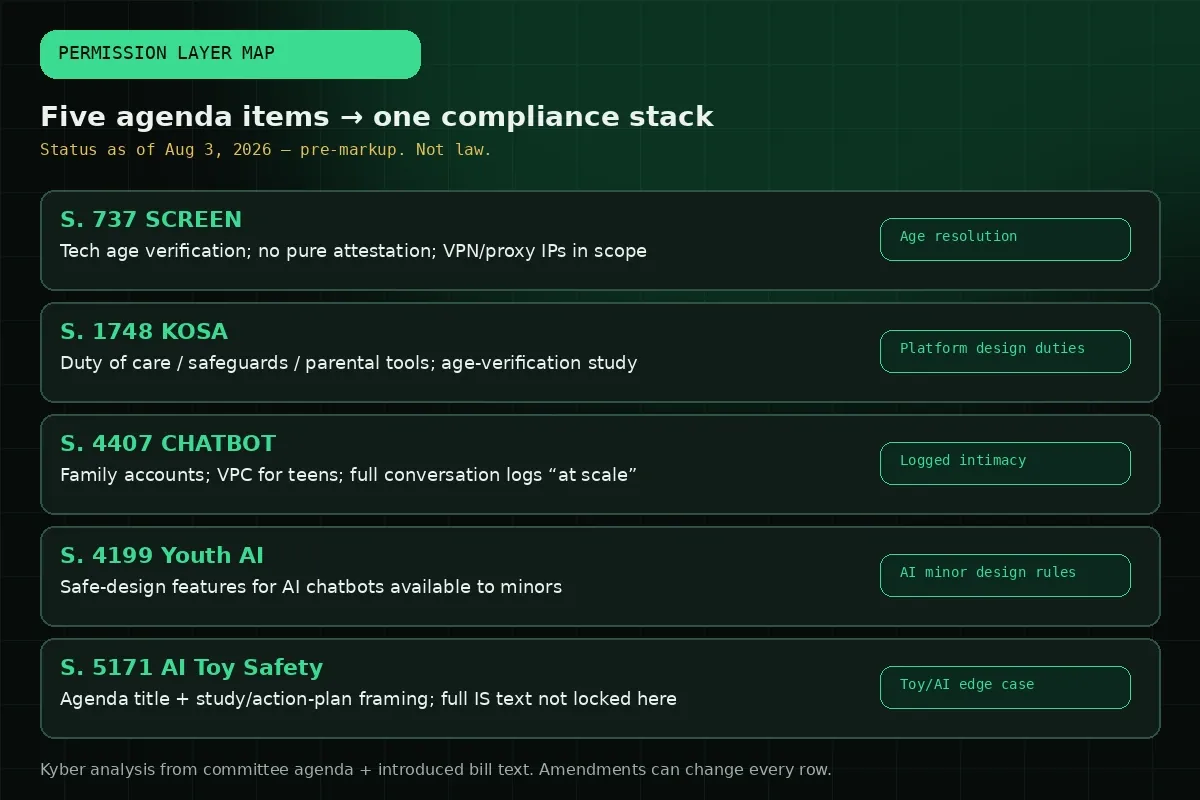Select the Age resolution tag
Screen dimensions: 1200x800
(x=1005, y=239)
